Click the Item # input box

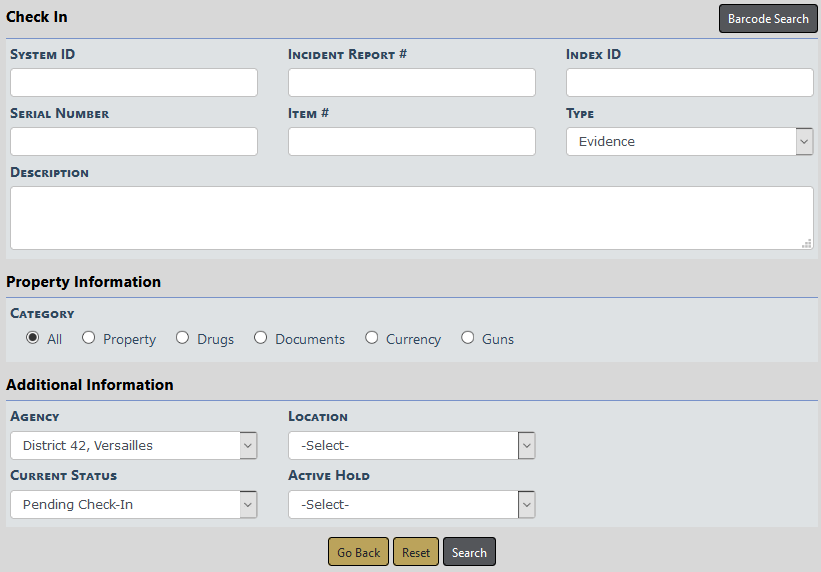(x=411, y=142)
